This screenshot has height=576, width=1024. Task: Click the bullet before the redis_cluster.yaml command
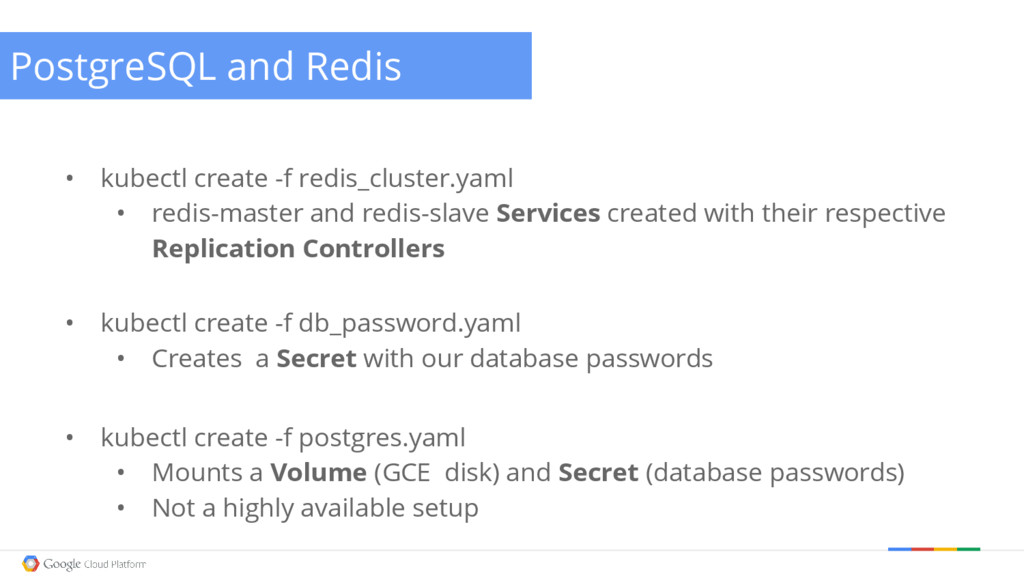70,179
